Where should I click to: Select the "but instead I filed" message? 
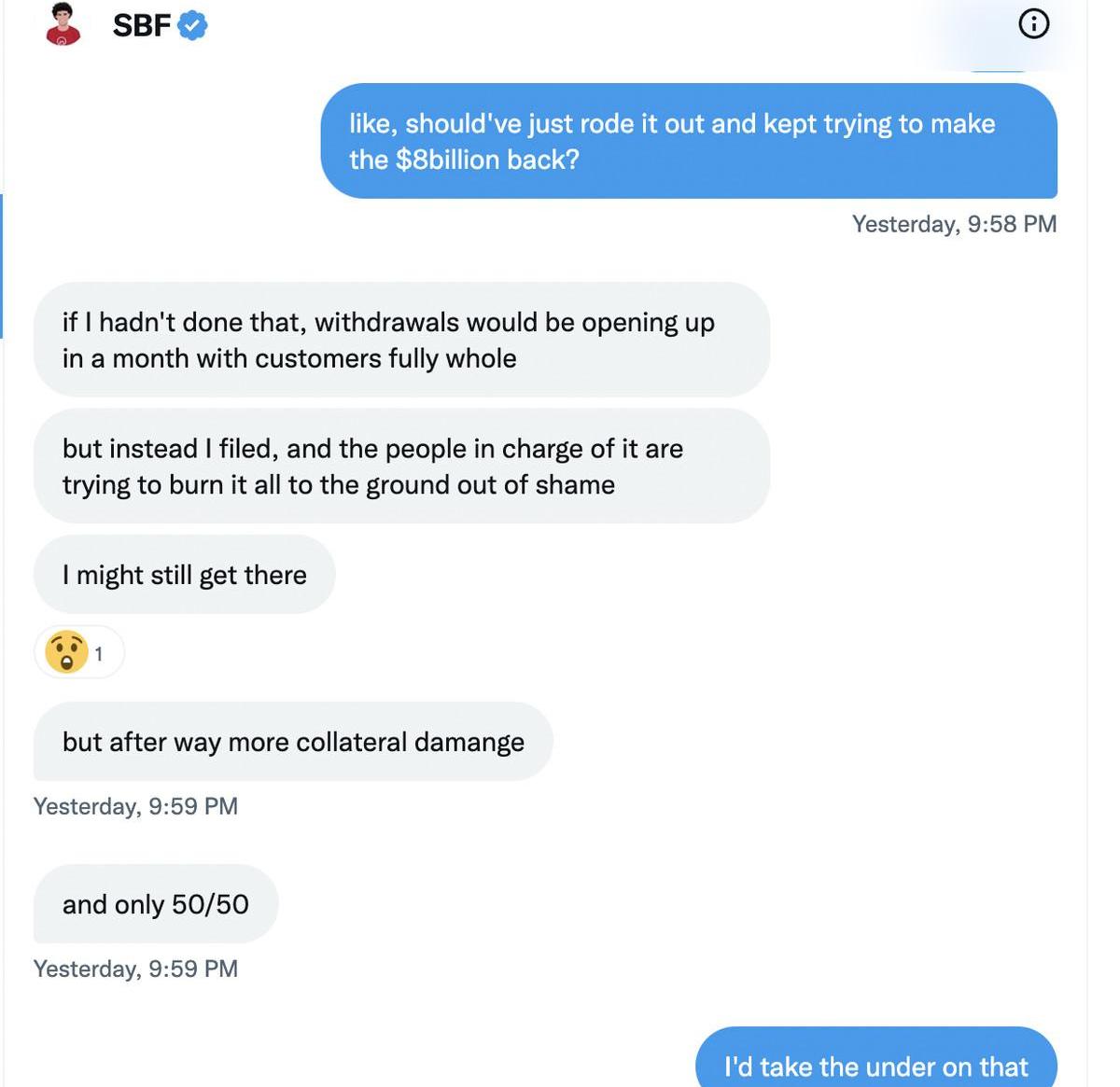pos(401,466)
